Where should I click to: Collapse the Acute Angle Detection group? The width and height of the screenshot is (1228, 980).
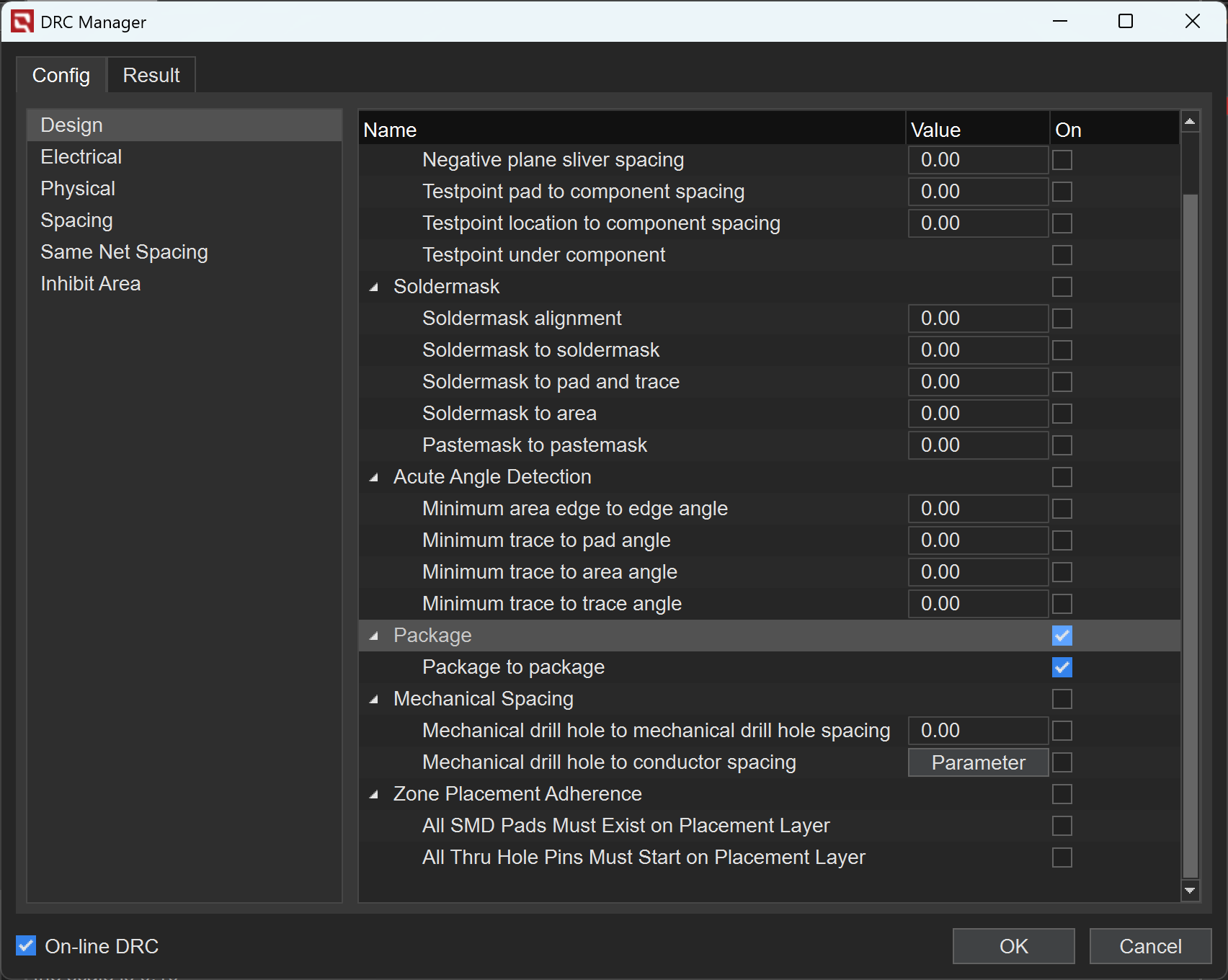(x=374, y=478)
